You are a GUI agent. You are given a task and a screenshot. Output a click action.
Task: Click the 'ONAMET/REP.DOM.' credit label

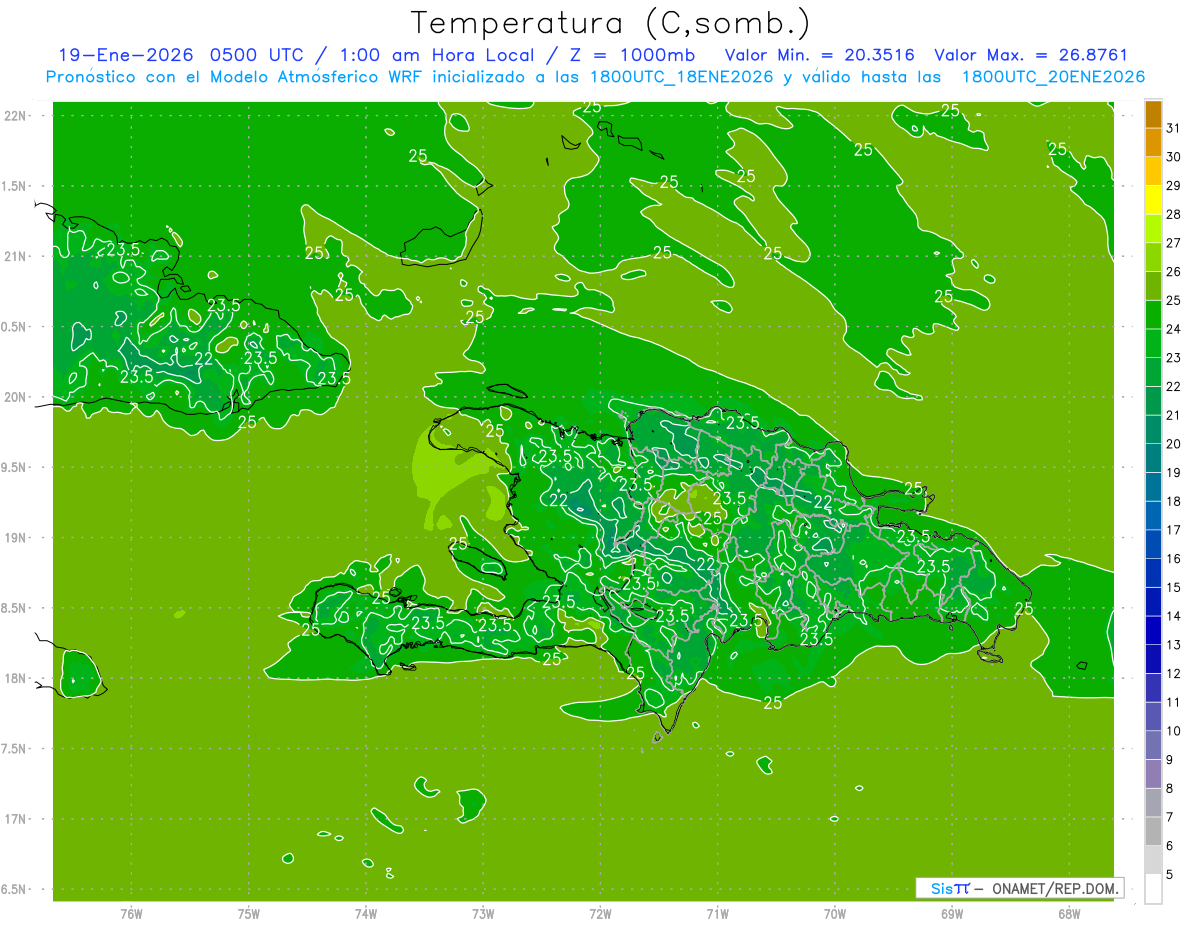pos(1054,888)
